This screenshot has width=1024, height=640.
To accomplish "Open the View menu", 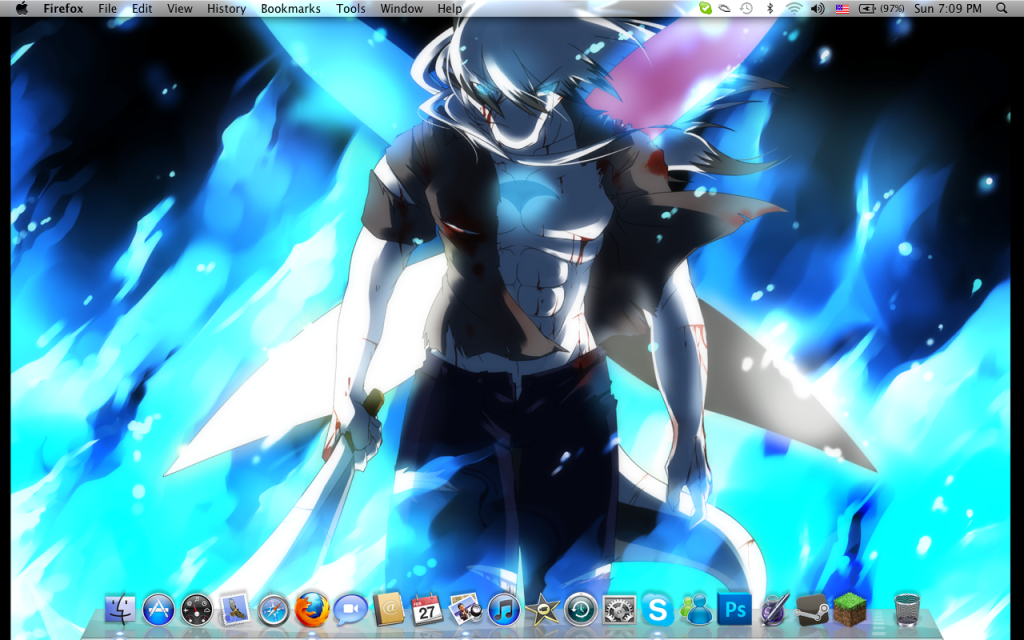I will [x=180, y=8].
